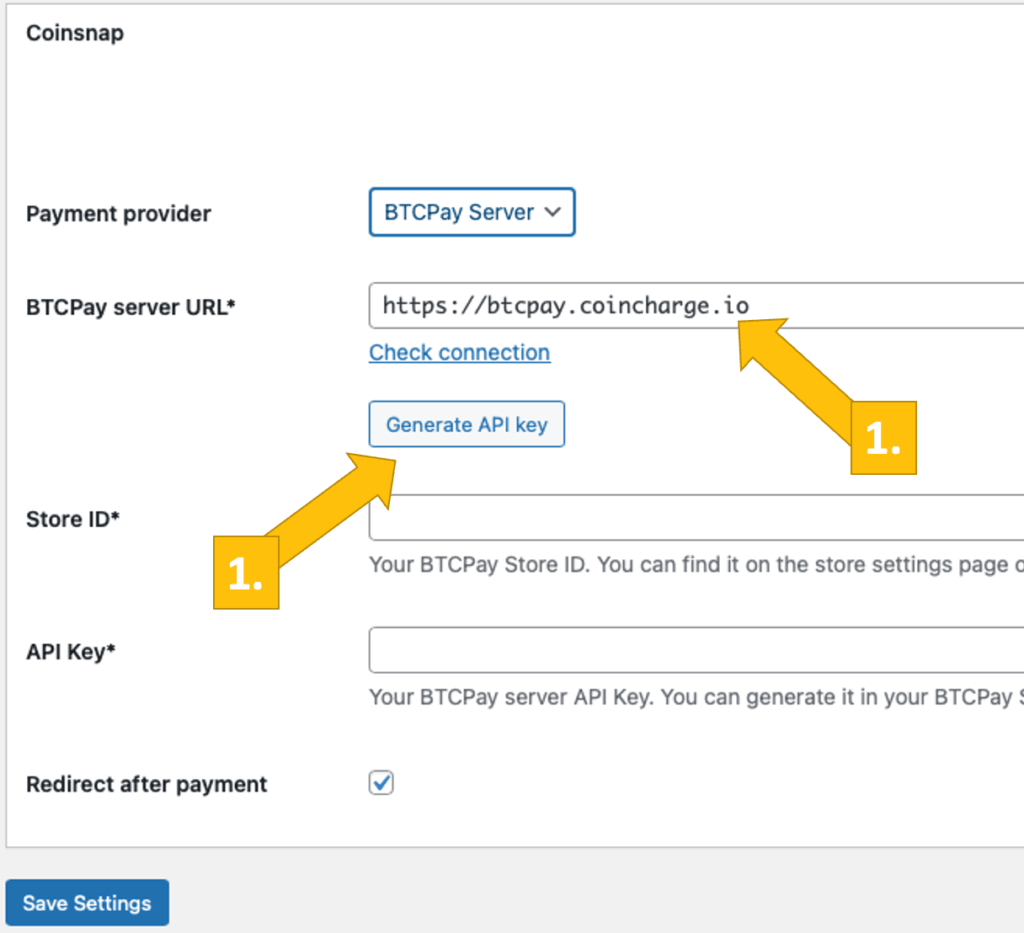
Task: Follow the Check connection link
Action: click(x=459, y=352)
